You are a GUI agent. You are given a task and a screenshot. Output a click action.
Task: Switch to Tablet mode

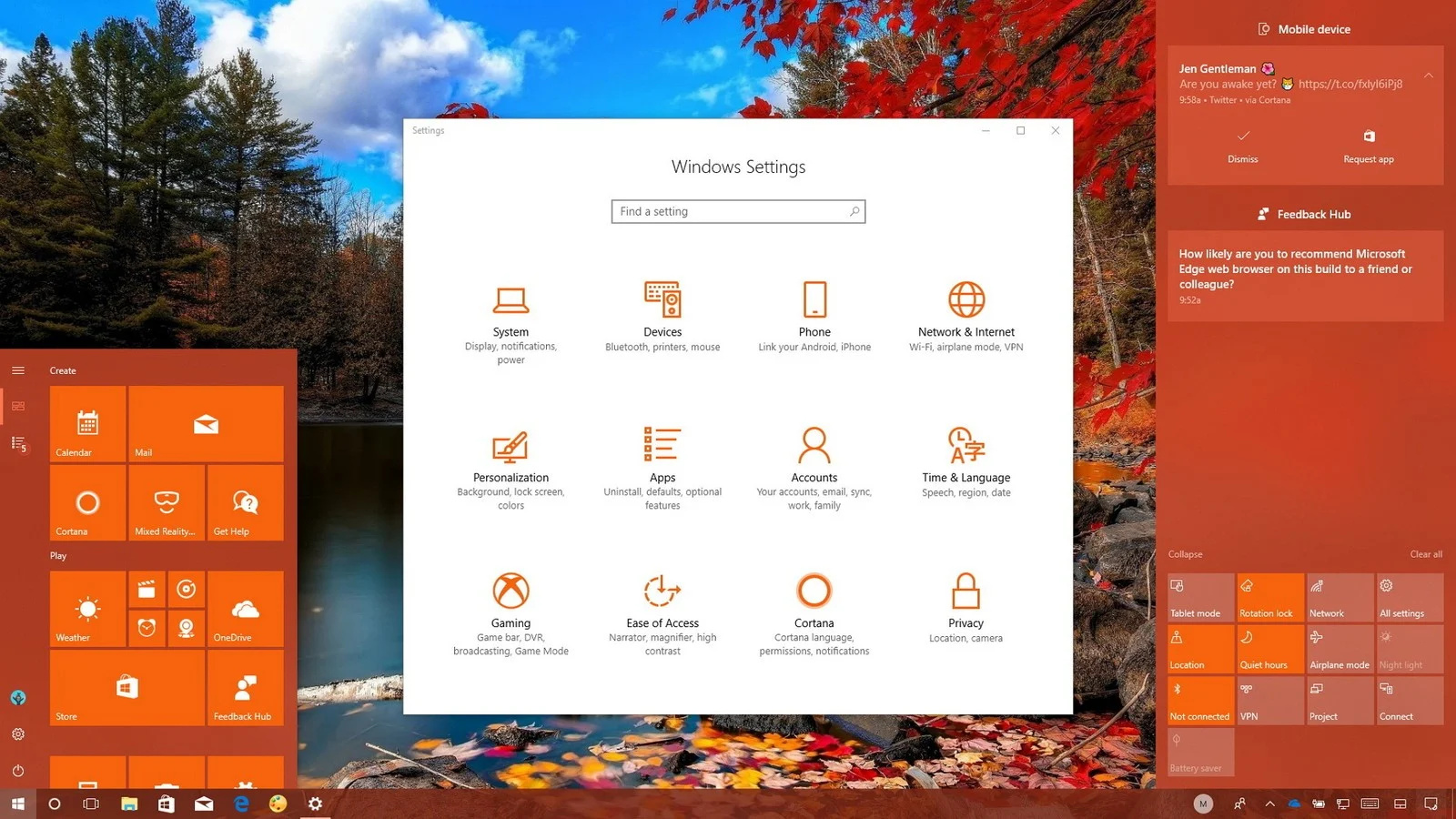(x=1199, y=596)
